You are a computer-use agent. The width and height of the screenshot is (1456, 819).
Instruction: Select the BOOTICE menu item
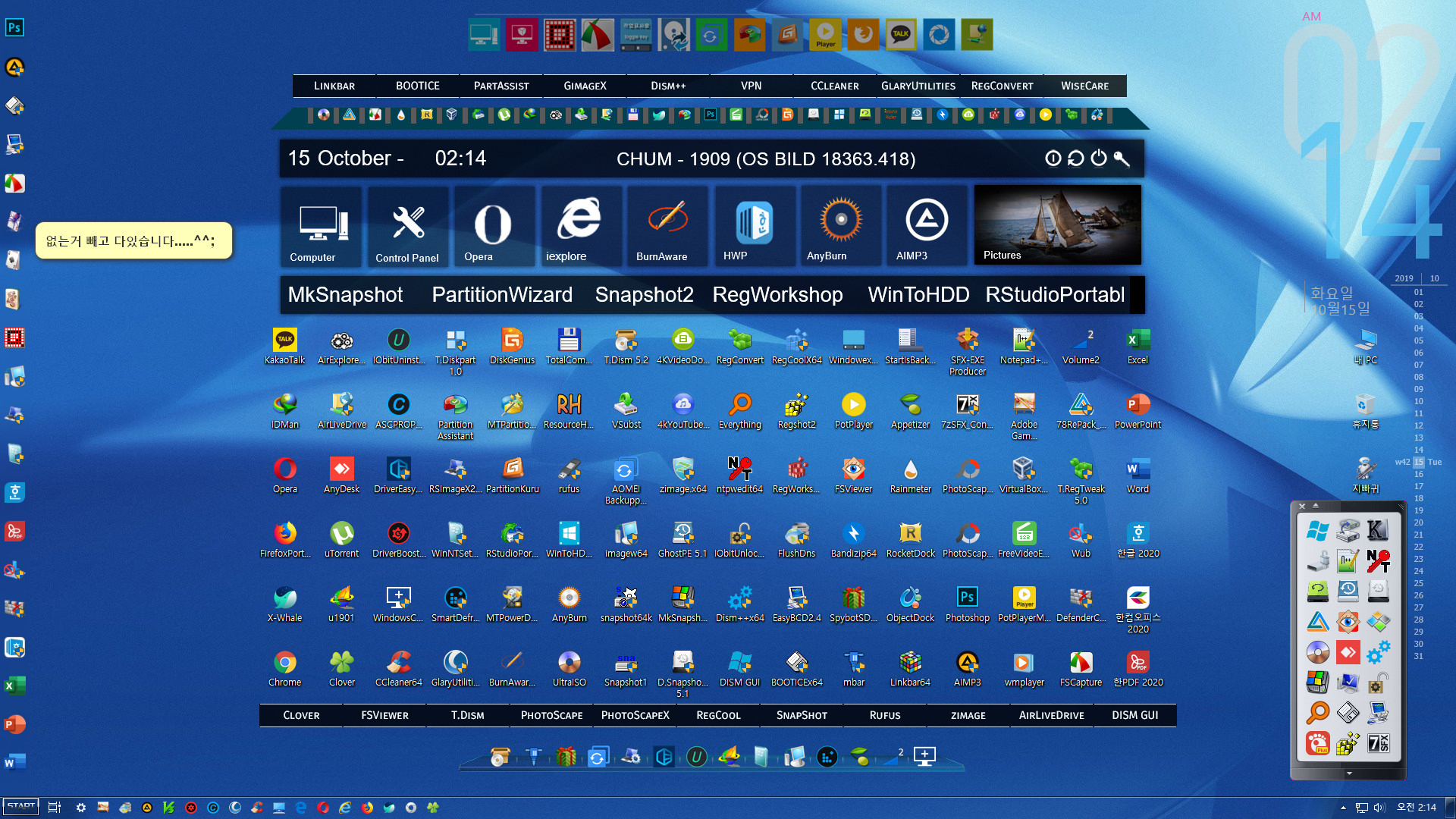click(418, 86)
